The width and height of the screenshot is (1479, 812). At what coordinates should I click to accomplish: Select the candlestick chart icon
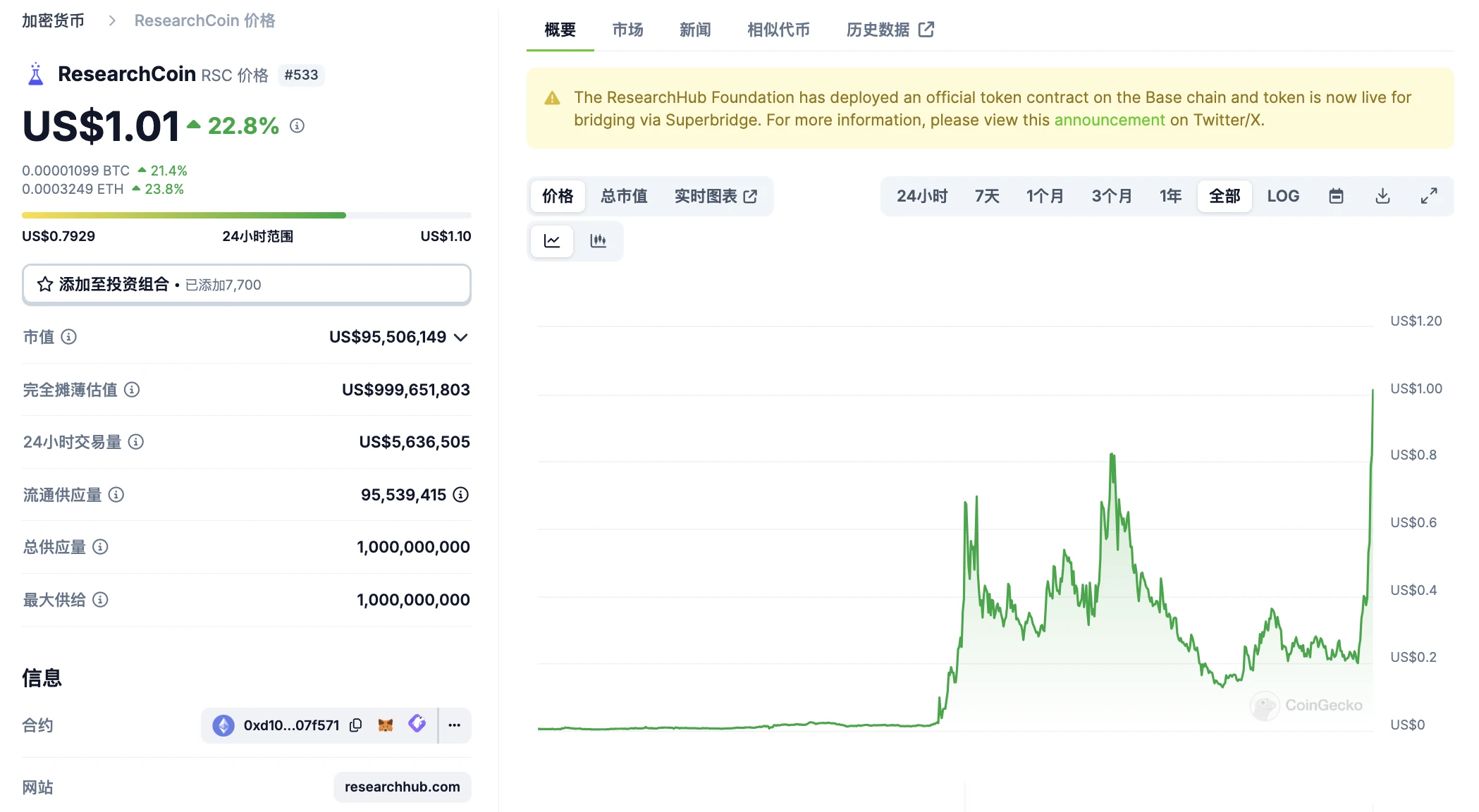click(599, 240)
